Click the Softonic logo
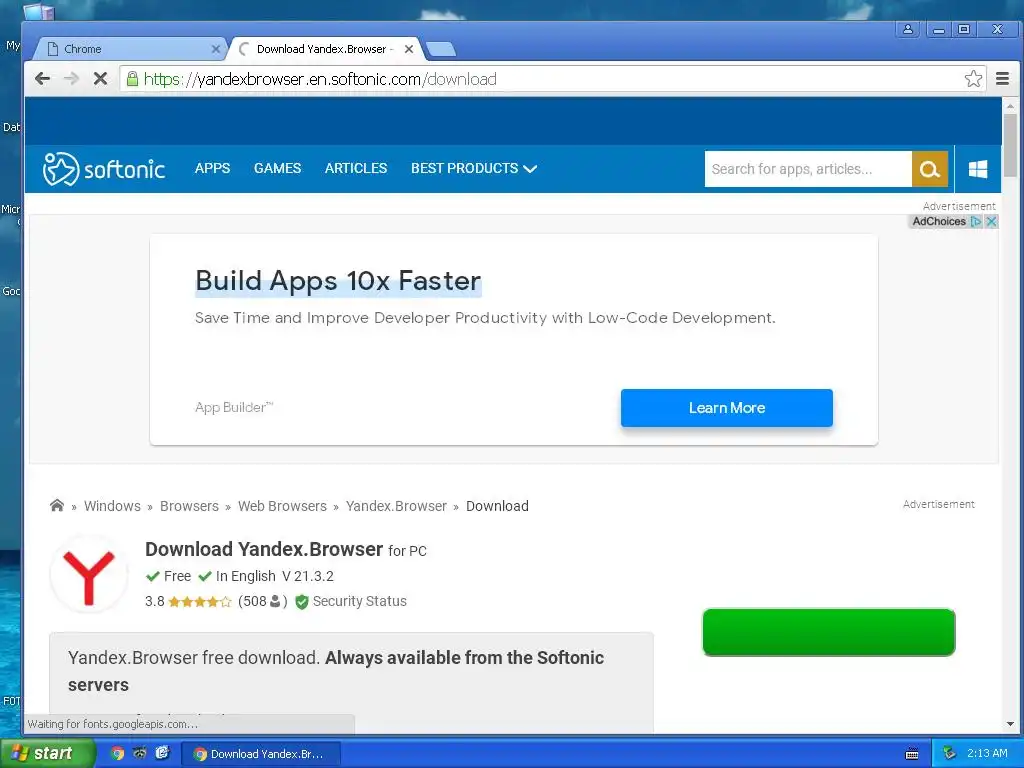1024x768 pixels. click(104, 169)
